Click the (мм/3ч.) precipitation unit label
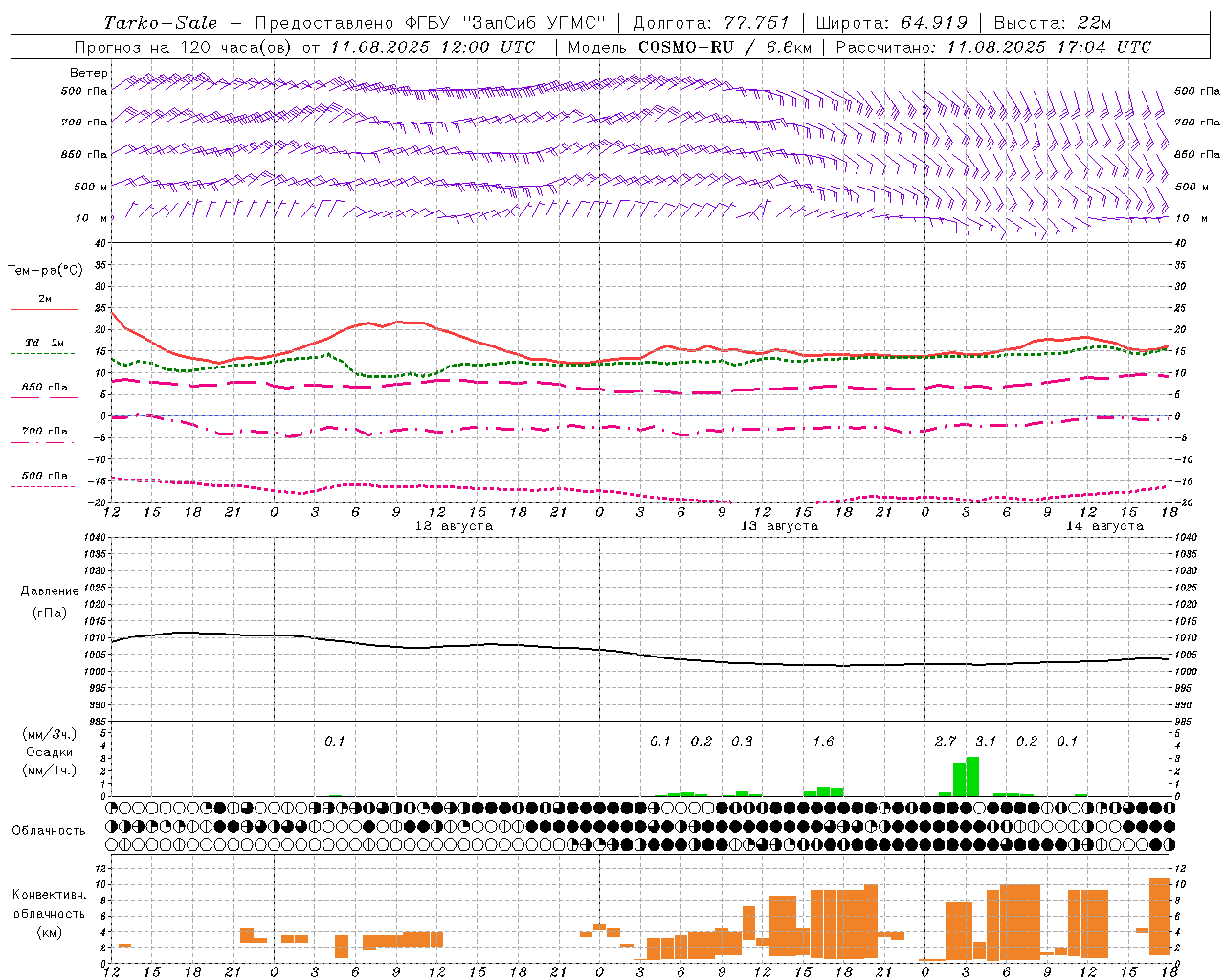Viewport: 1225px width, 980px height. [50, 735]
